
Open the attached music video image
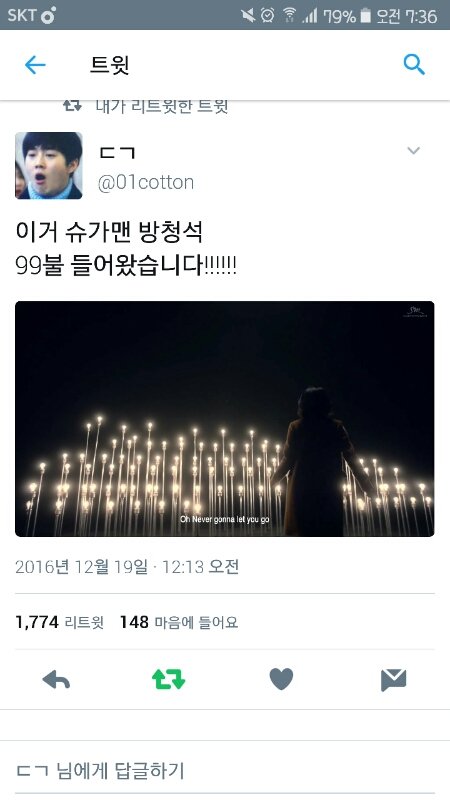pos(224,418)
